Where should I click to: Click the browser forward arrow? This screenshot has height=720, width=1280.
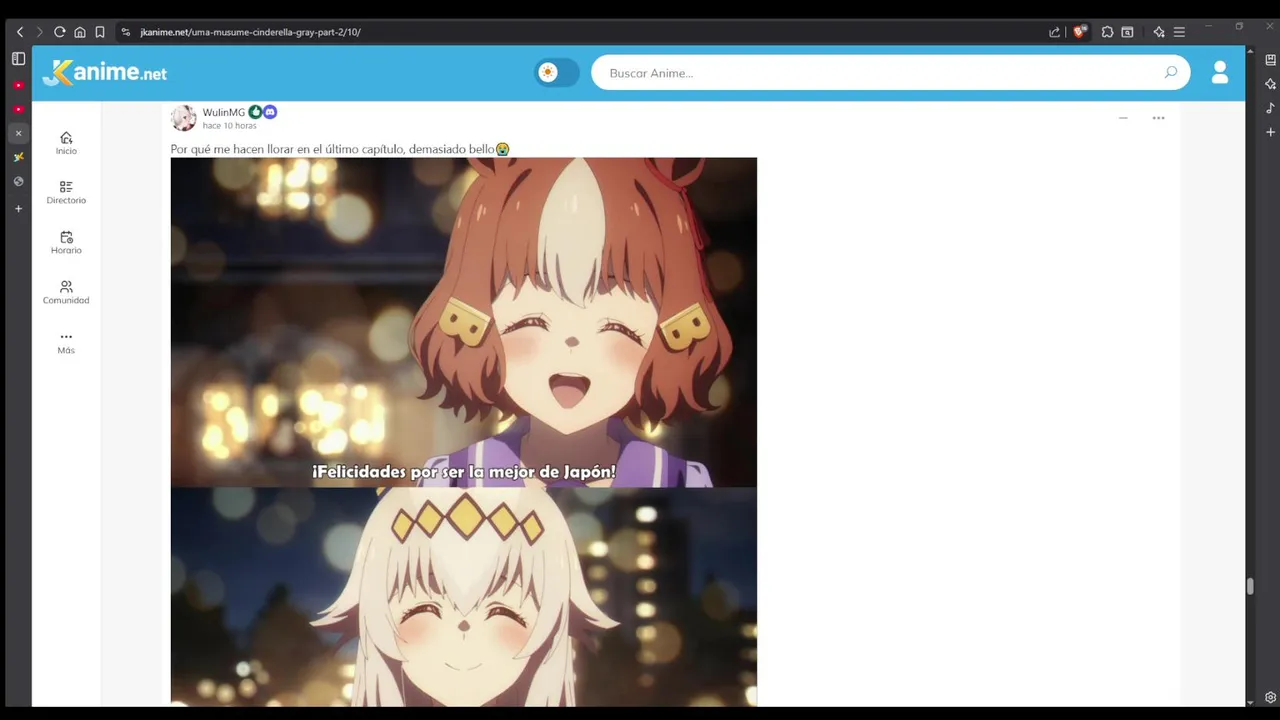[x=40, y=32]
